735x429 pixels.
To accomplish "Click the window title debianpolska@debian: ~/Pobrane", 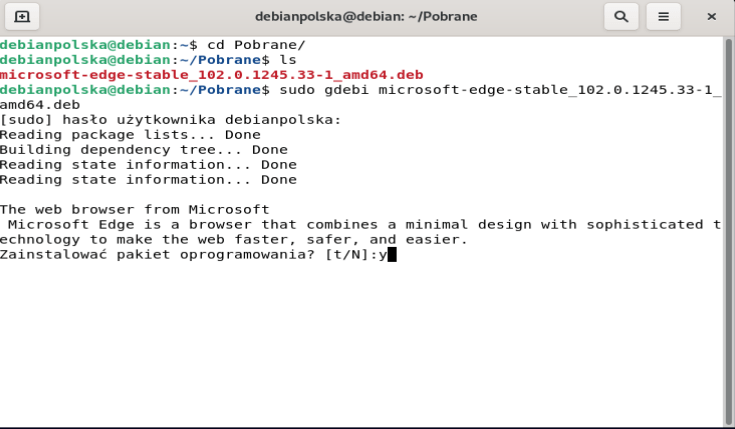I will pos(366,16).
